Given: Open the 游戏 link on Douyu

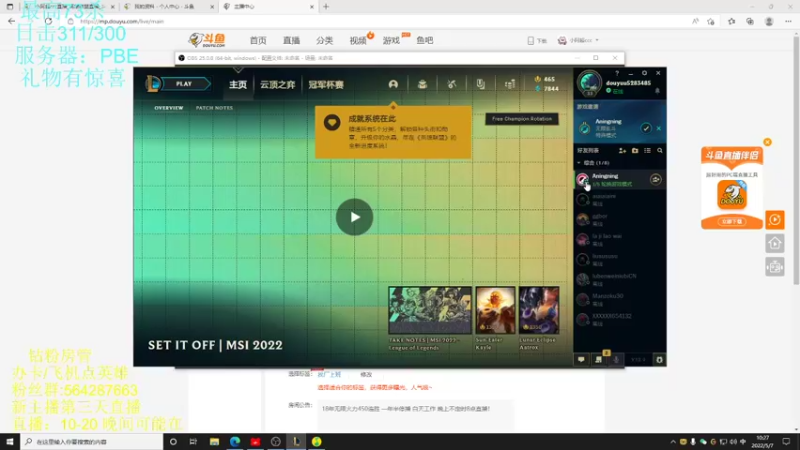Looking at the screenshot, I should [x=391, y=40].
